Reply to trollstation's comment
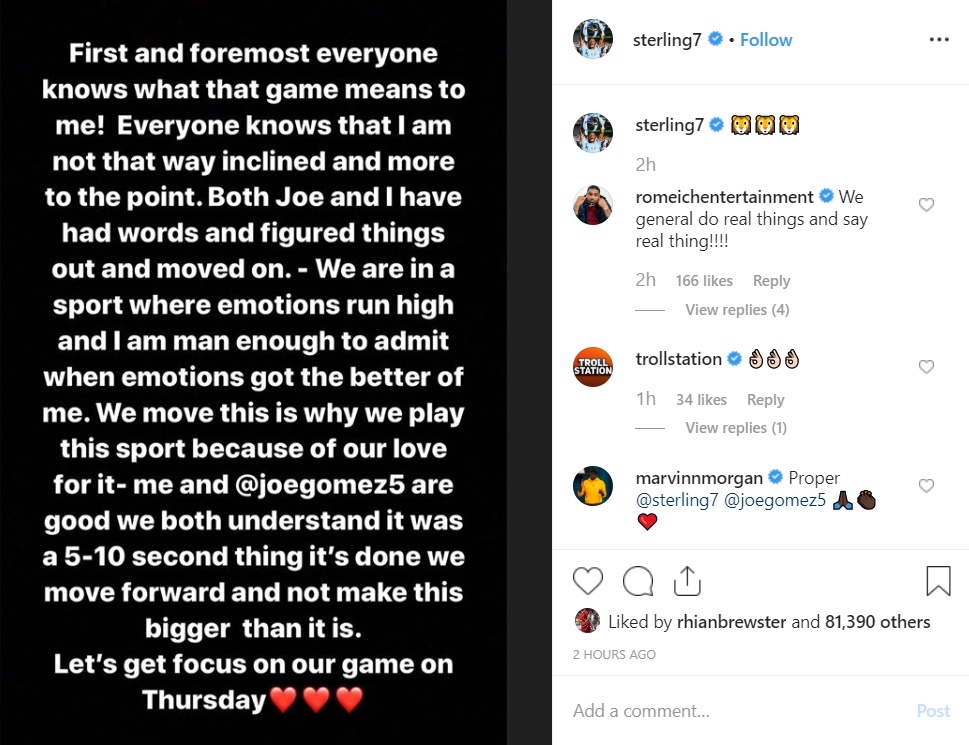969x745 pixels. [765, 400]
